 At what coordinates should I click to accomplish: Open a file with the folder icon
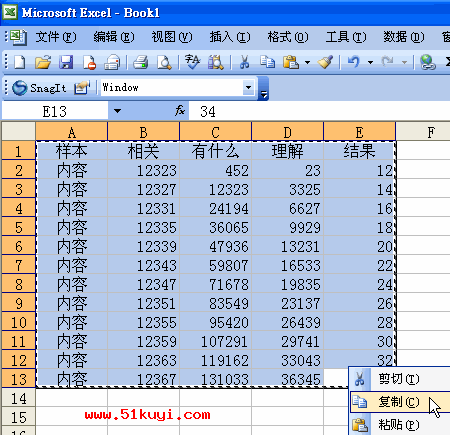(43, 62)
